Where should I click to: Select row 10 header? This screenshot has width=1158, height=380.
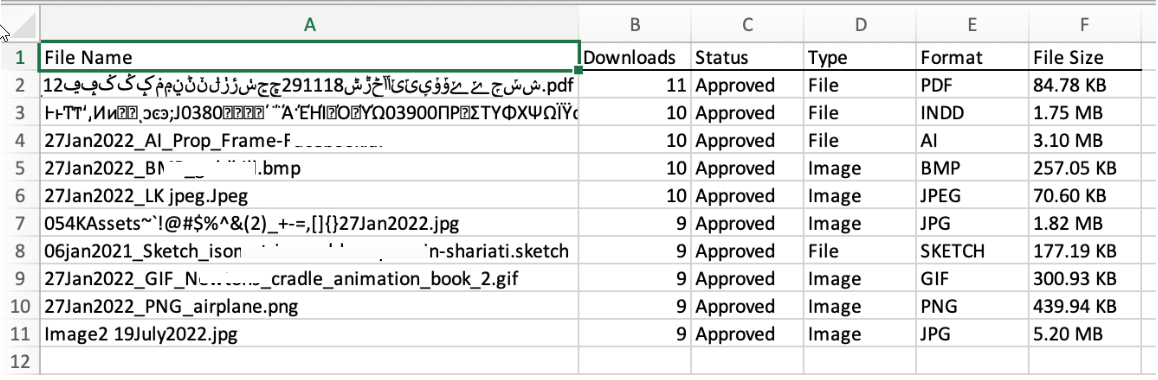[x=19, y=306]
